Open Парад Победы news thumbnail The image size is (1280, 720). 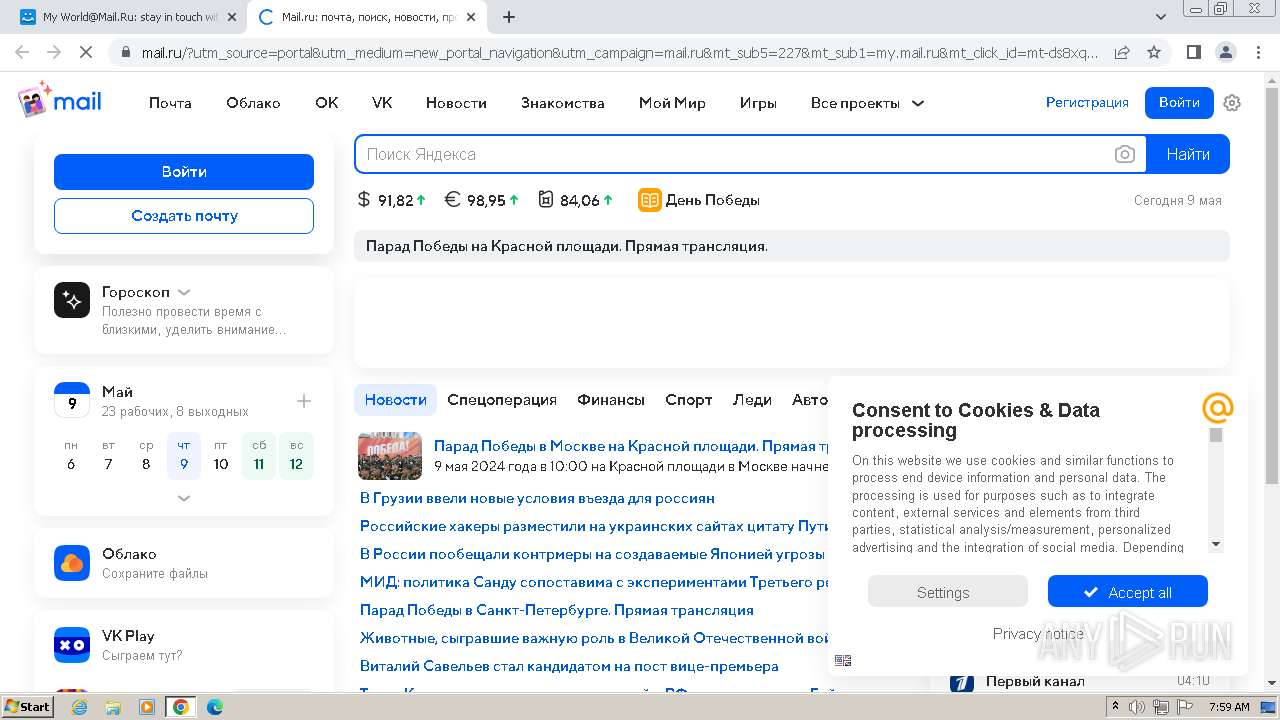click(x=390, y=456)
